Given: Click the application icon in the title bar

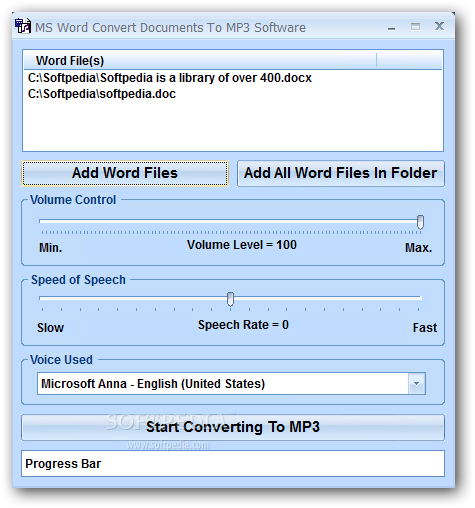Looking at the screenshot, I should [23, 26].
